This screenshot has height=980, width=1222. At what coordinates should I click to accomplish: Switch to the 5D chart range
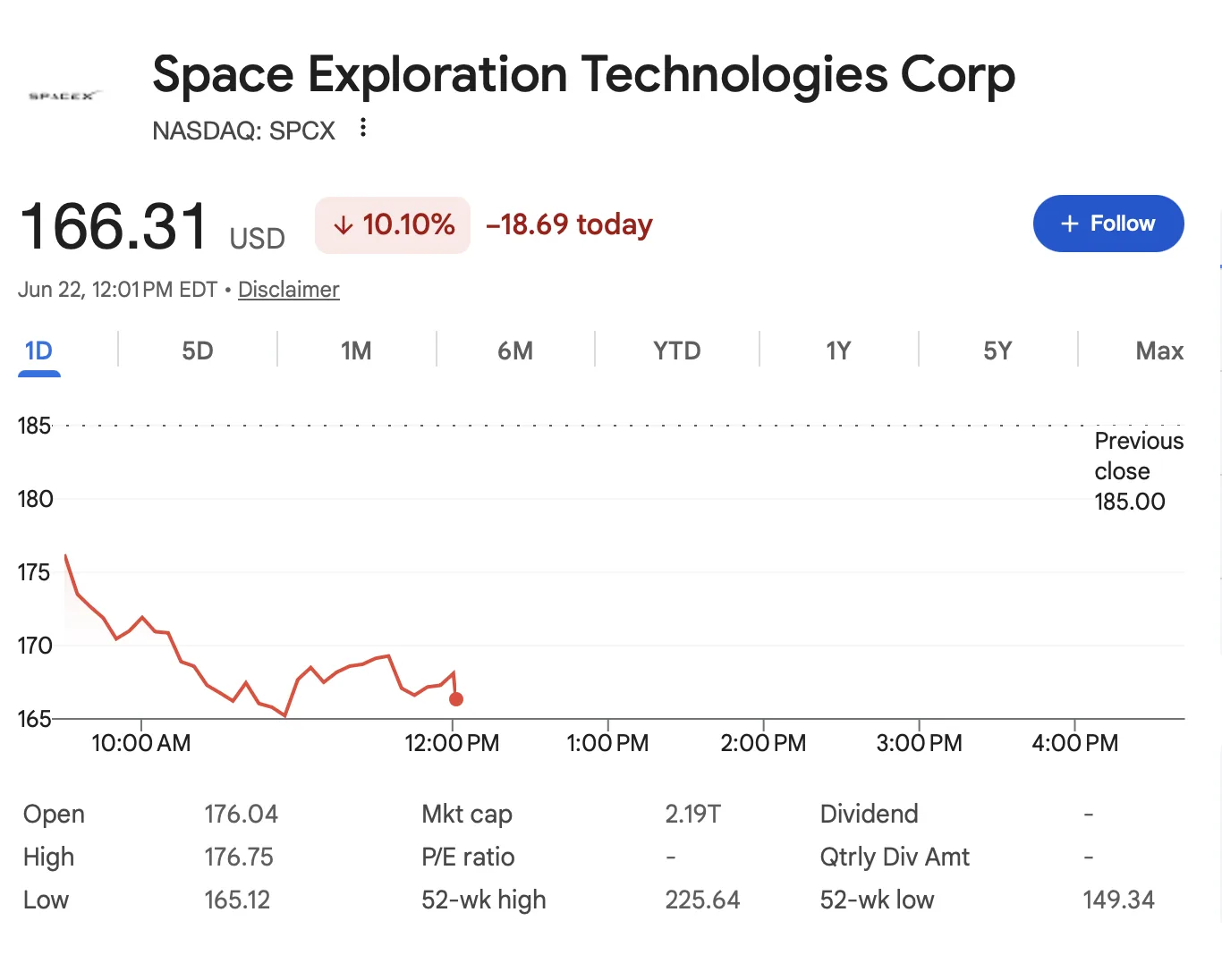198,351
